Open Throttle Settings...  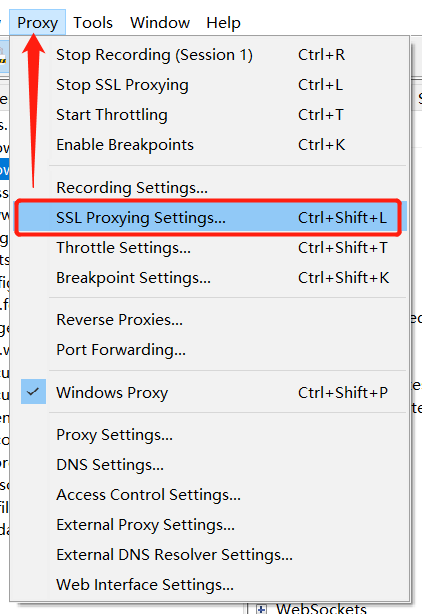pyautogui.click(x=210, y=248)
